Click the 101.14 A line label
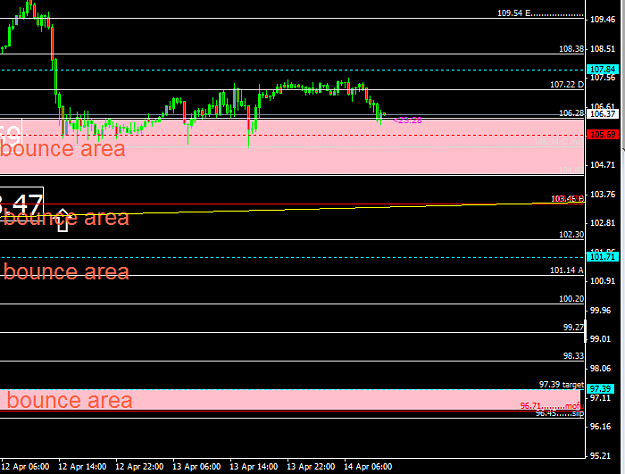This screenshot has height=474, width=625. pyautogui.click(x=567, y=270)
